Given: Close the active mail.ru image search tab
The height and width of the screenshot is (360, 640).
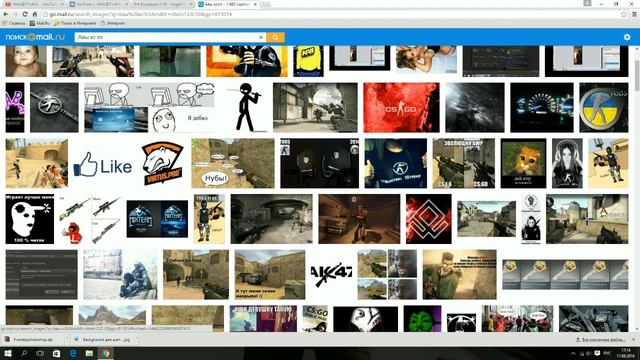Looking at the screenshot, I should click(x=256, y=4).
